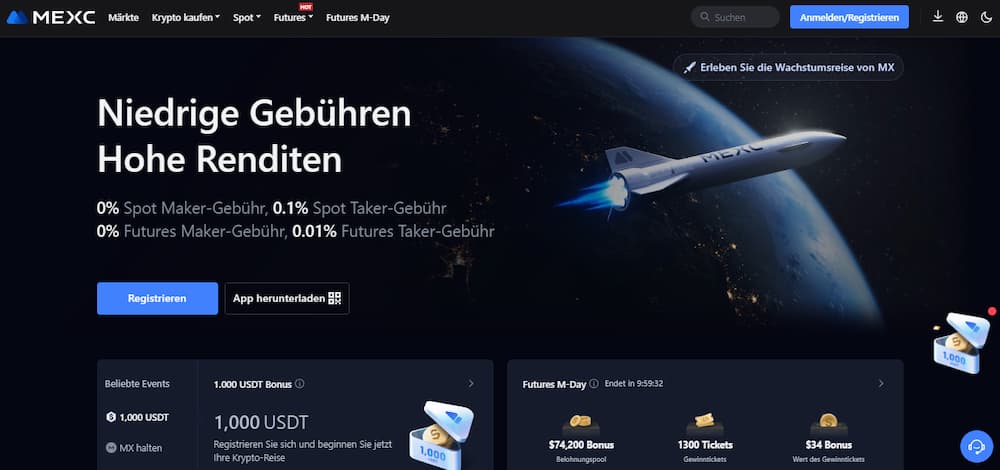Open the 1.000 USDT Bonus card arrow
This screenshot has height=470, width=1000.
(x=471, y=383)
